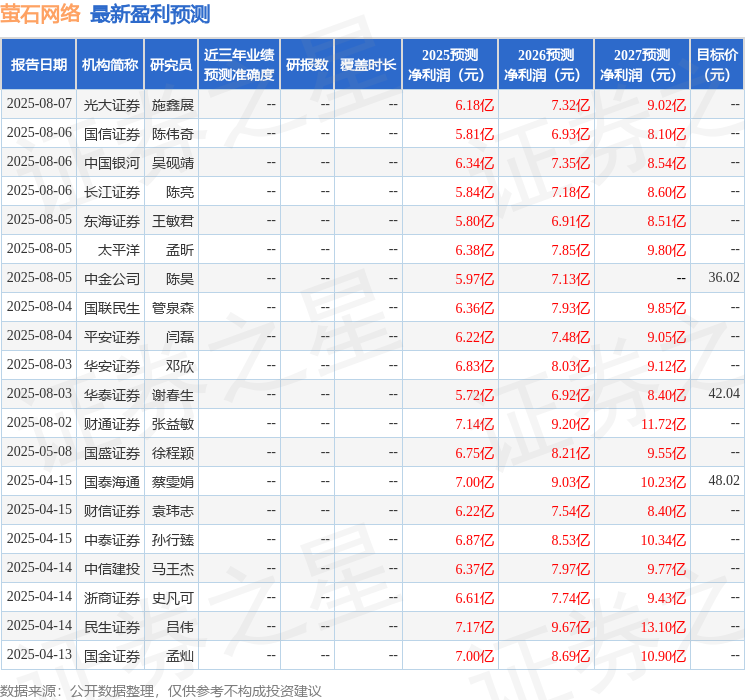Click the 最新盈利预测 heading
This screenshot has width=745, height=700.
tap(150, 14)
